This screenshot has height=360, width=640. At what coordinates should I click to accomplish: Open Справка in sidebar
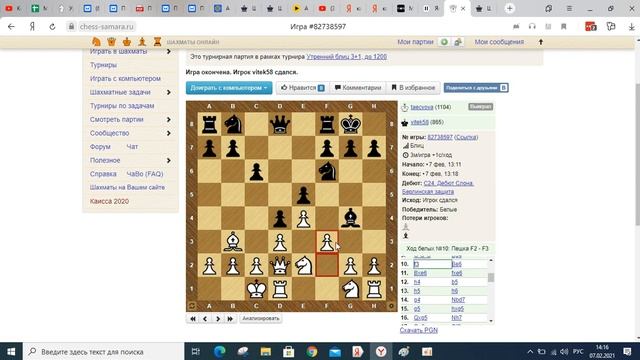pyautogui.click(x=103, y=174)
